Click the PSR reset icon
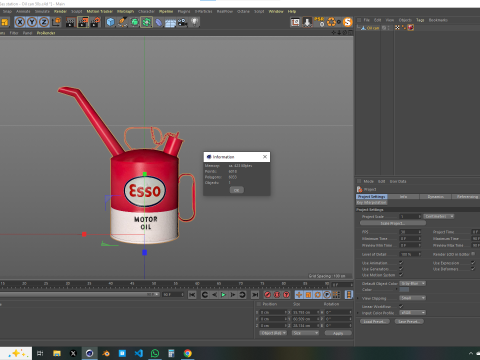The width and height of the screenshot is (480, 360). click(x=319, y=22)
